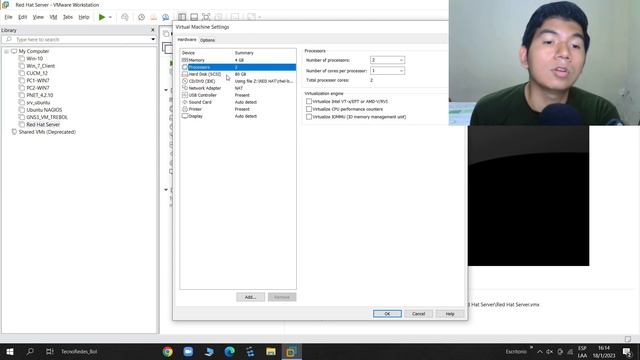Open the Tabs menu
The height and width of the screenshot is (360, 640).
pyautogui.click(x=68, y=17)
